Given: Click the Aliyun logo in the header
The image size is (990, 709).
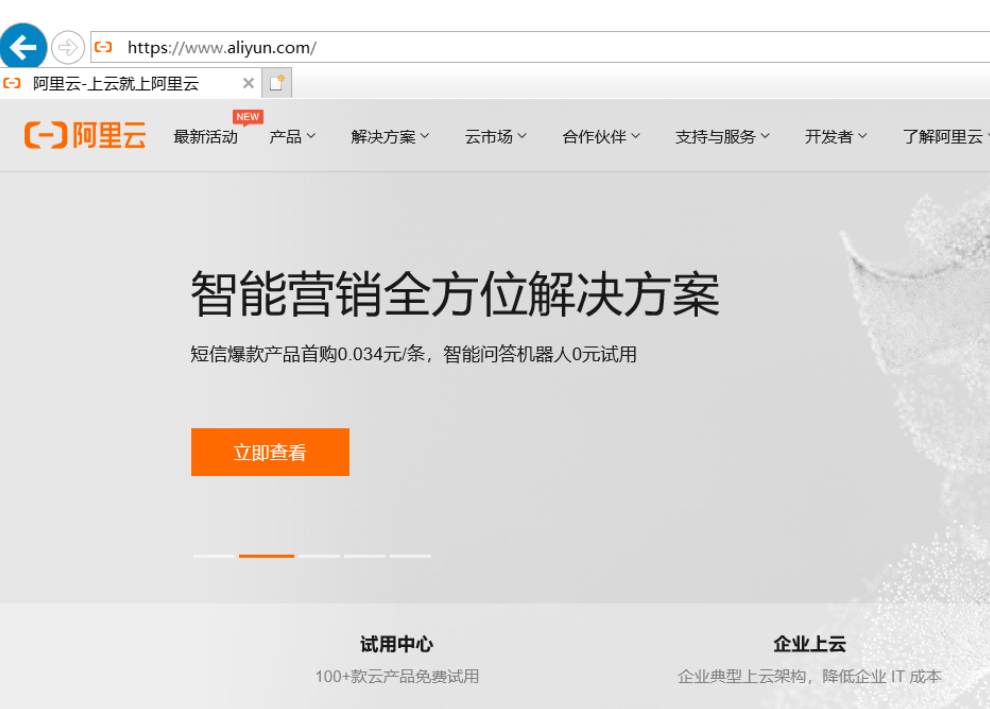Looking at the screenshot, I should (85, 135).
